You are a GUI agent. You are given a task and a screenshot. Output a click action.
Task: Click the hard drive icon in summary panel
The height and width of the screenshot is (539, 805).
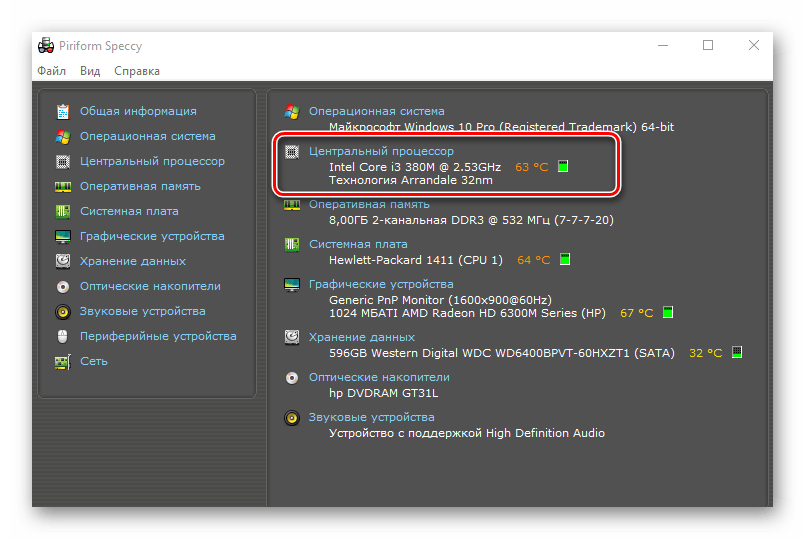pyautogui.click(x=292, y=337)
